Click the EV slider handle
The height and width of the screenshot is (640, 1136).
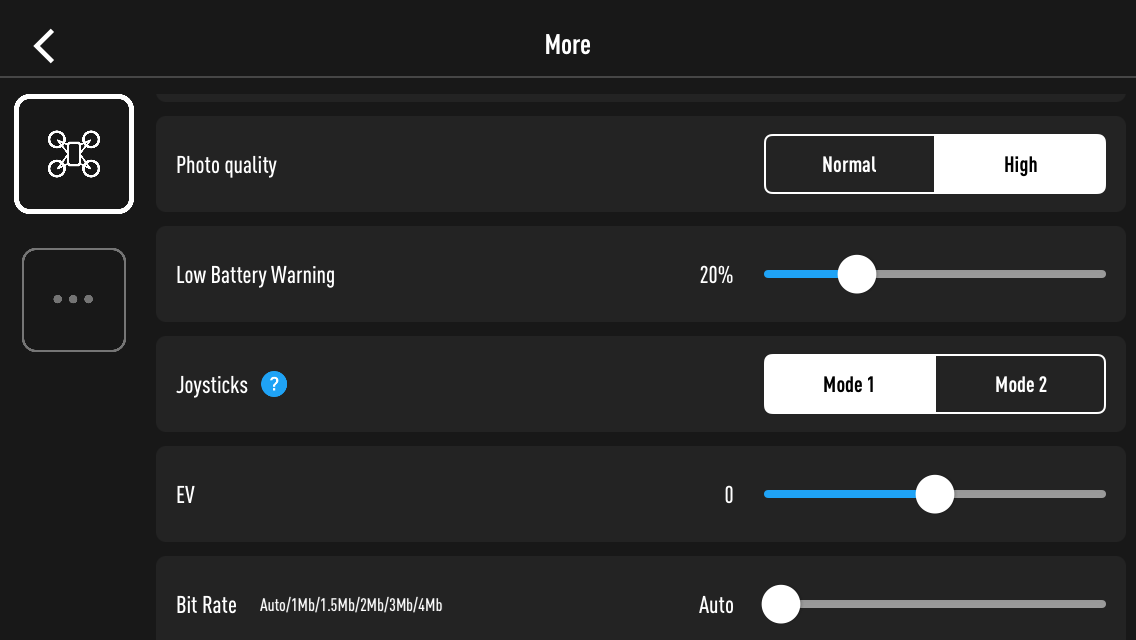tap(935, 494)
